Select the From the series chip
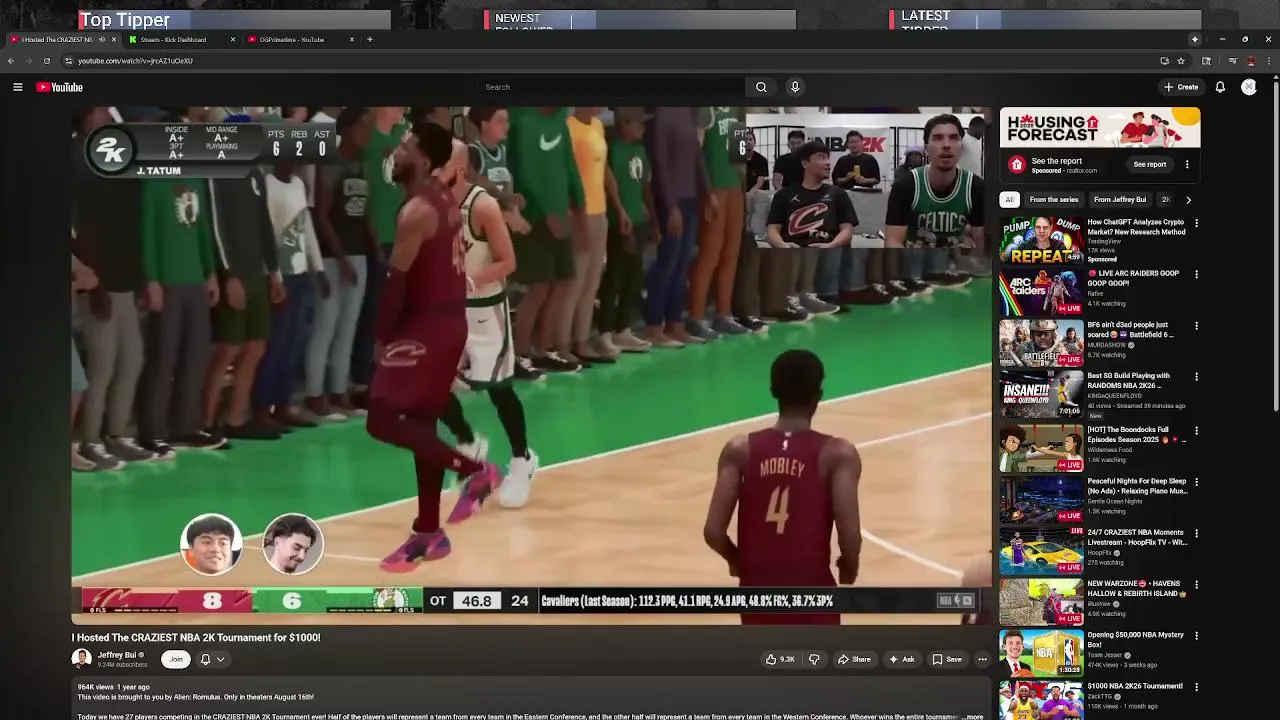 pos(1054,199)
